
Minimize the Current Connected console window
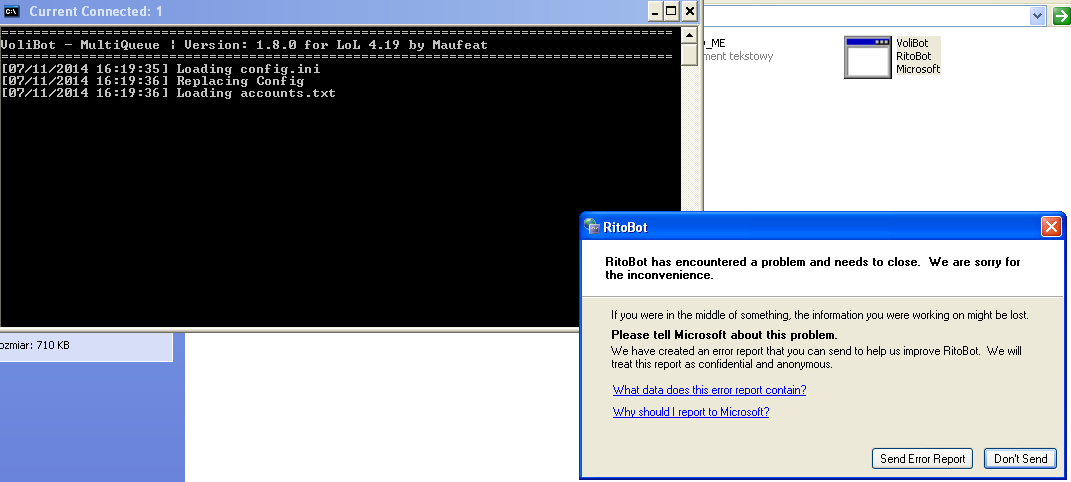(655, 11)
